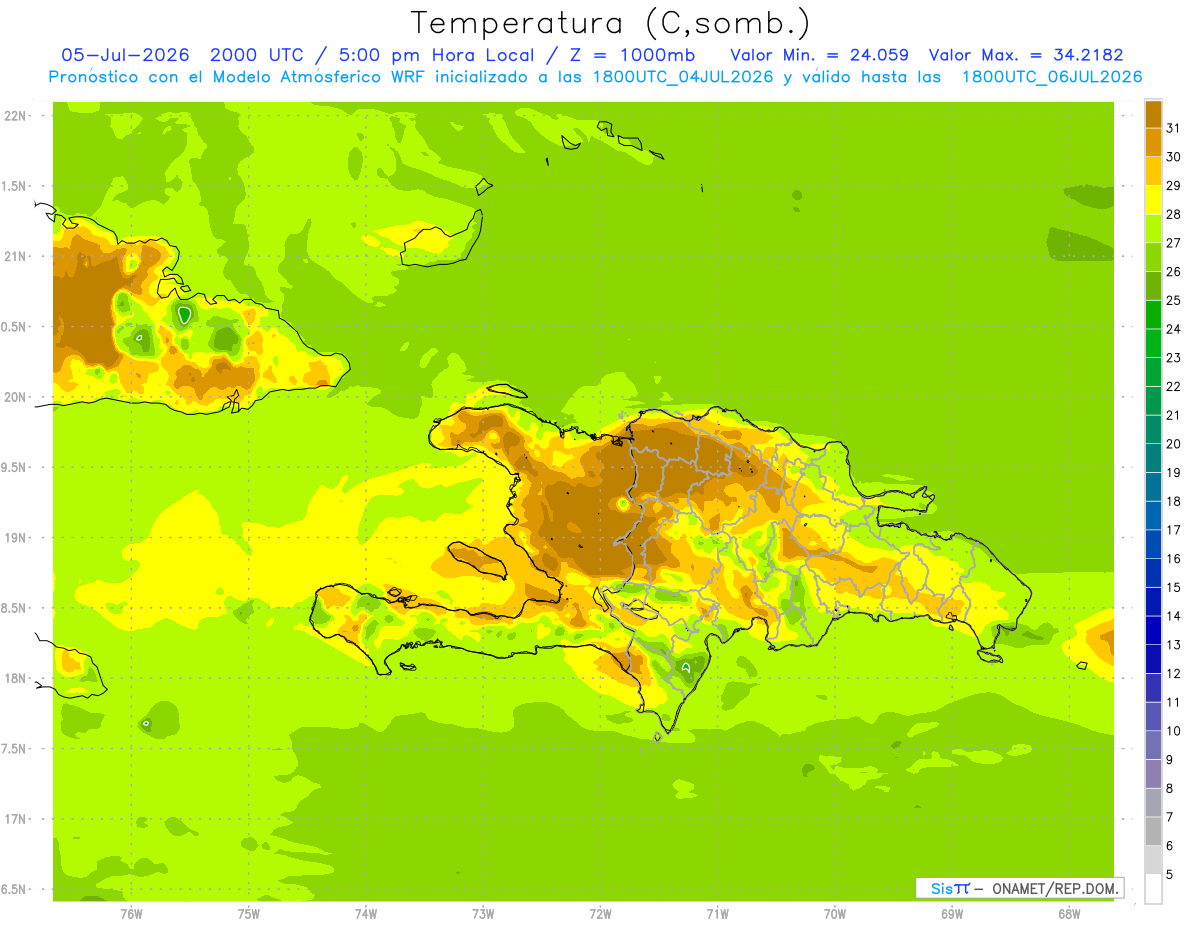Click the purple legend swatch between 9 and 10
The height and width of the screenshot is (927, 1200).
click(1153, 745)
